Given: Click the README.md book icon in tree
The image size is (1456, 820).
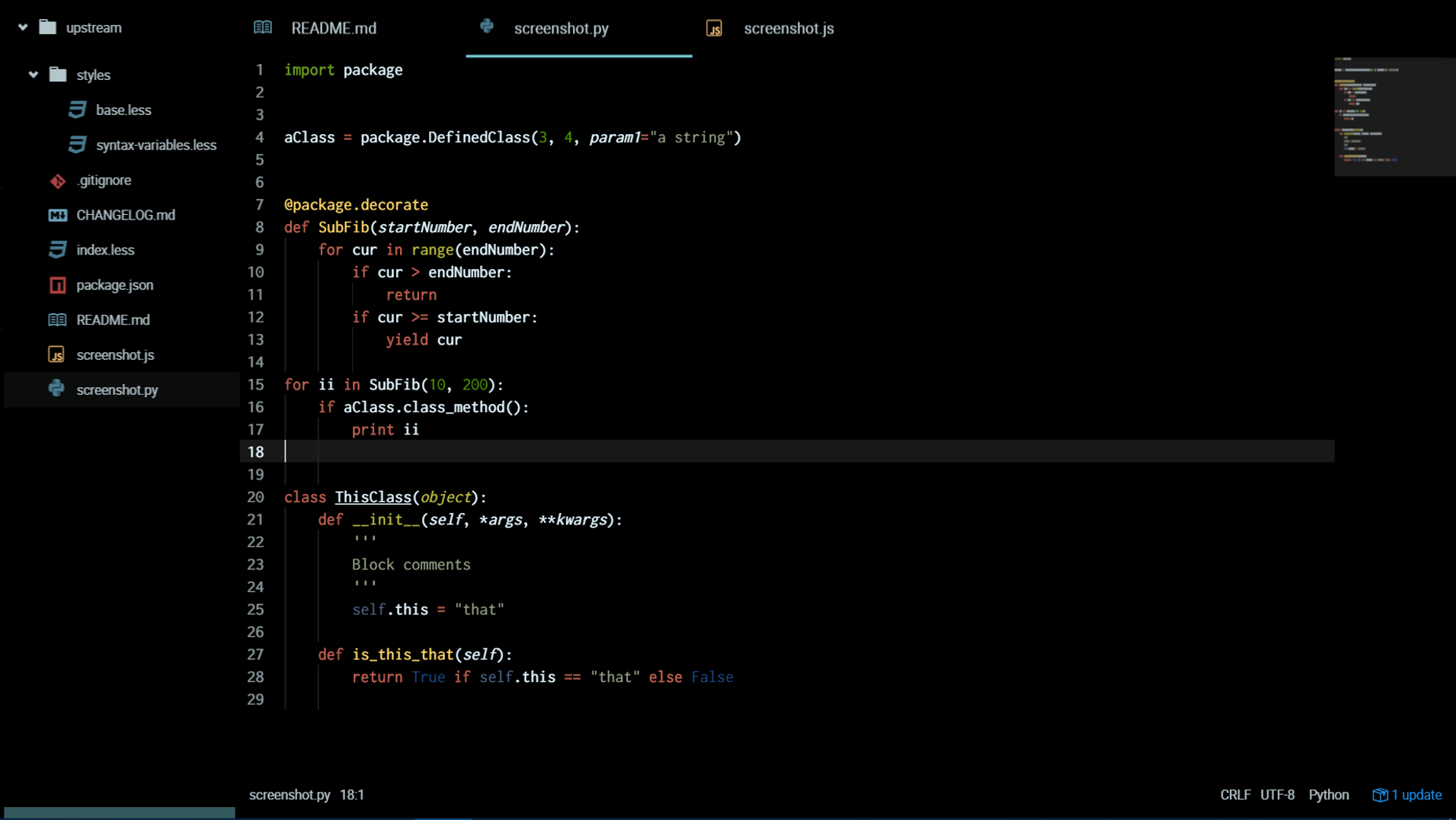Looking at the screenshot, I should 58,320.
